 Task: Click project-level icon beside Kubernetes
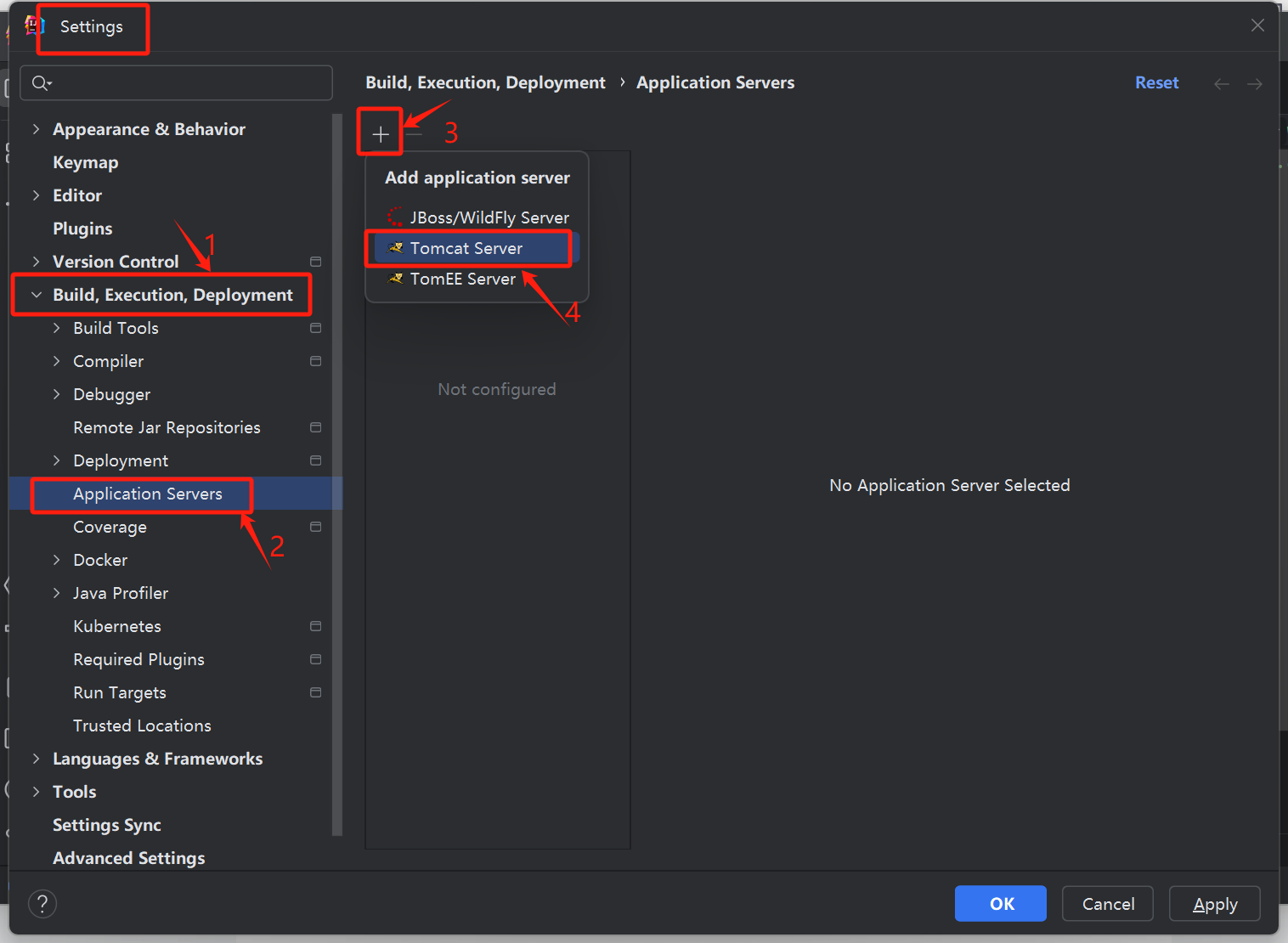point(316,626)
